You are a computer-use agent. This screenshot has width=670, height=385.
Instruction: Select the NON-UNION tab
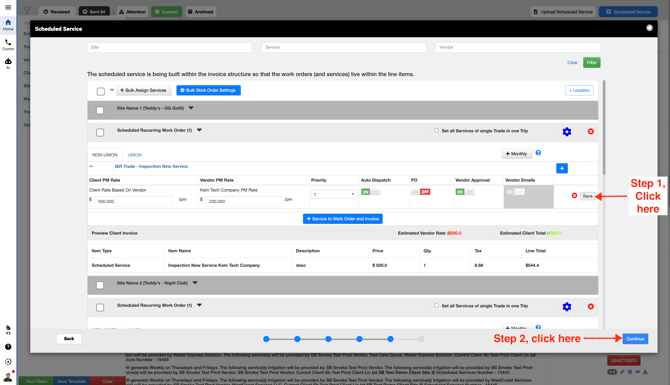click(x=105, y=155)
